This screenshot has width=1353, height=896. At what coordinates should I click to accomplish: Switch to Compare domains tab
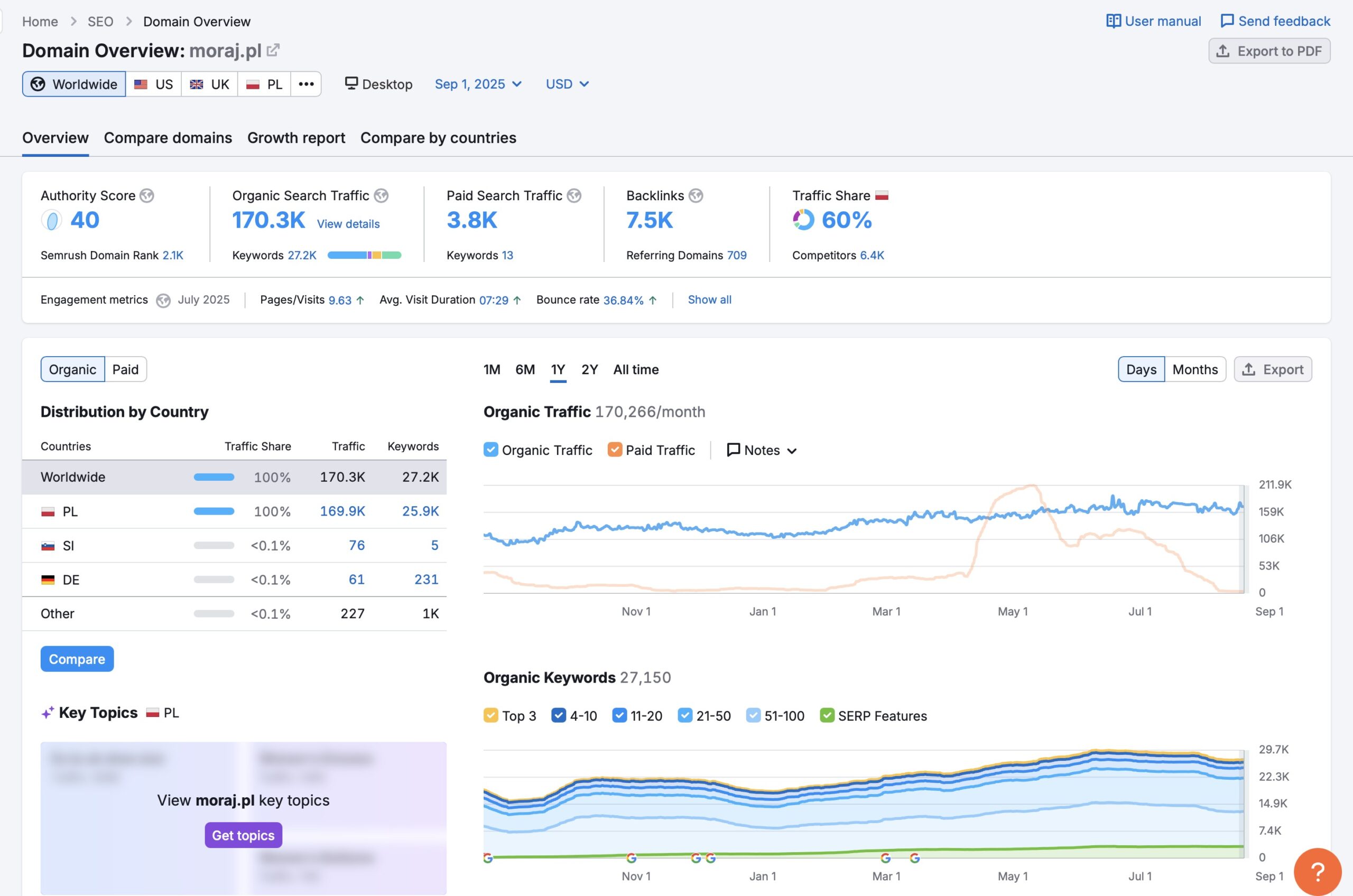pos(168,138)
